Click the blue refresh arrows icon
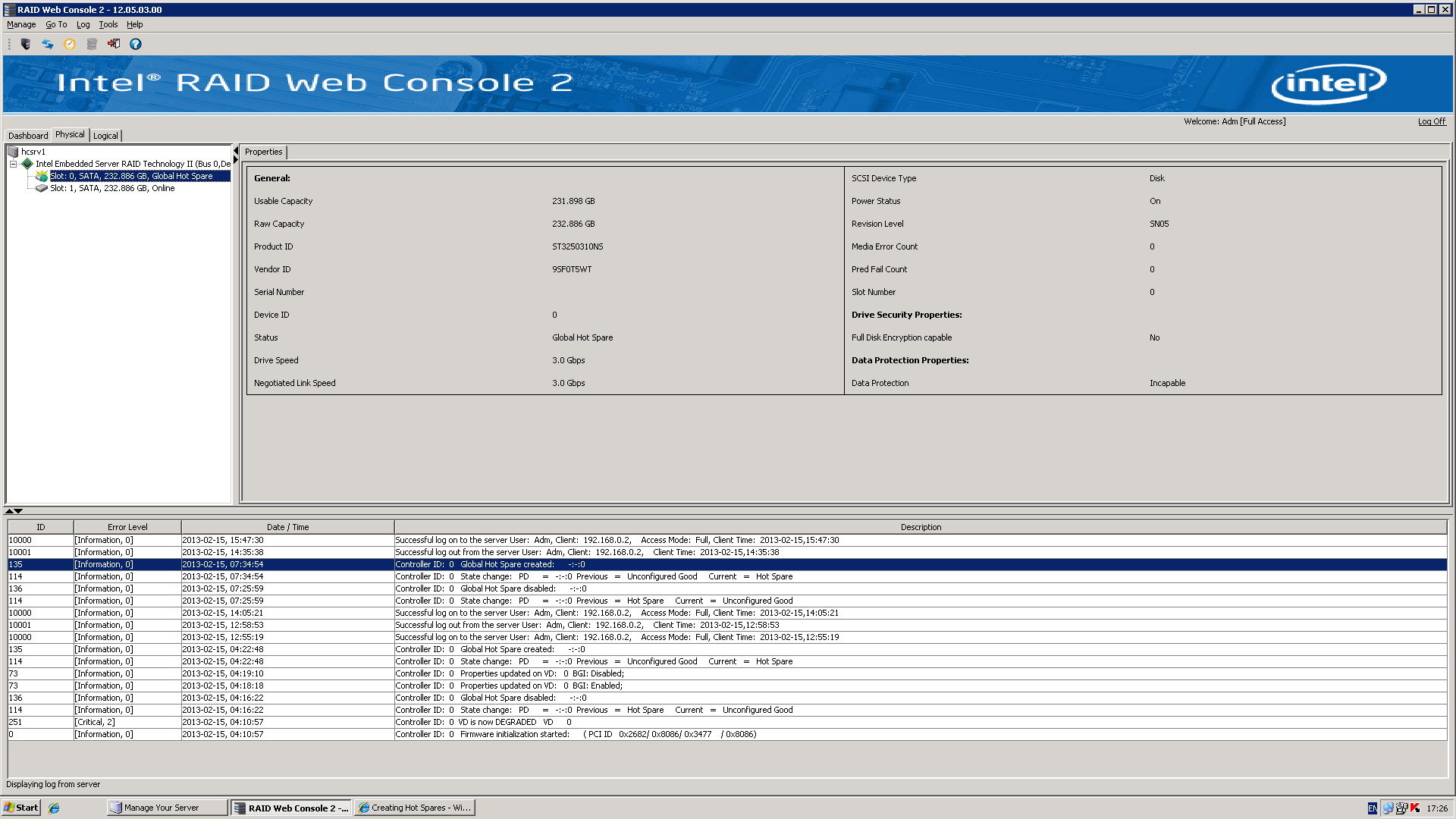 click(48, 44)
